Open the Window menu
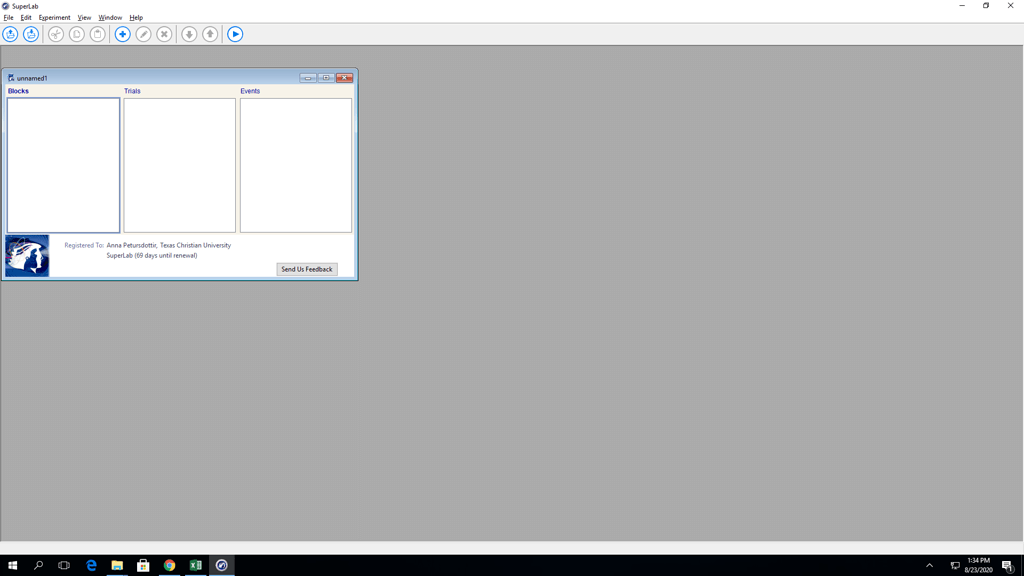Screen dimensions: 1024x576 point(110,17)
